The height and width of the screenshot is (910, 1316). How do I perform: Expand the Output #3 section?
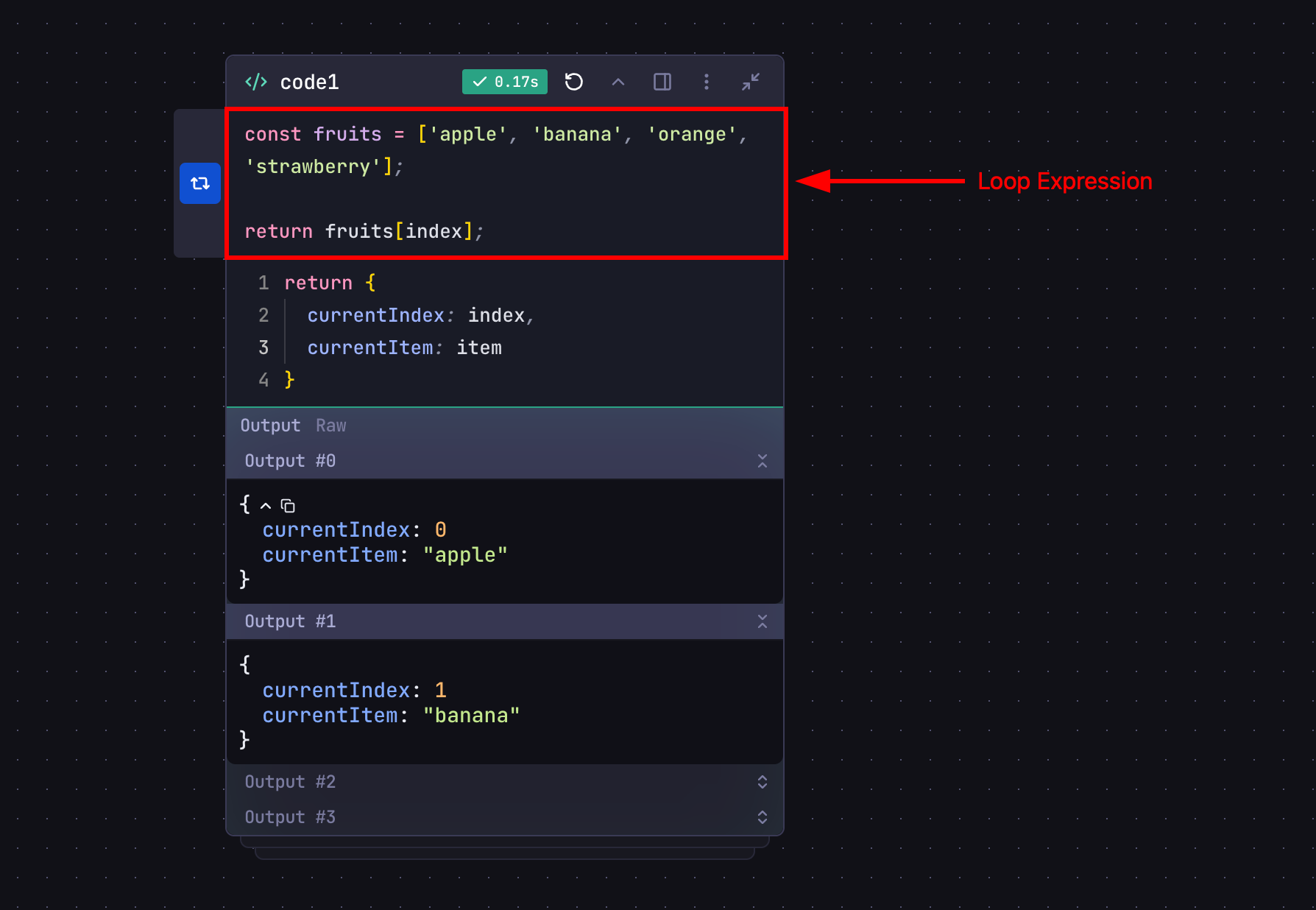click(x=763, y=817)
